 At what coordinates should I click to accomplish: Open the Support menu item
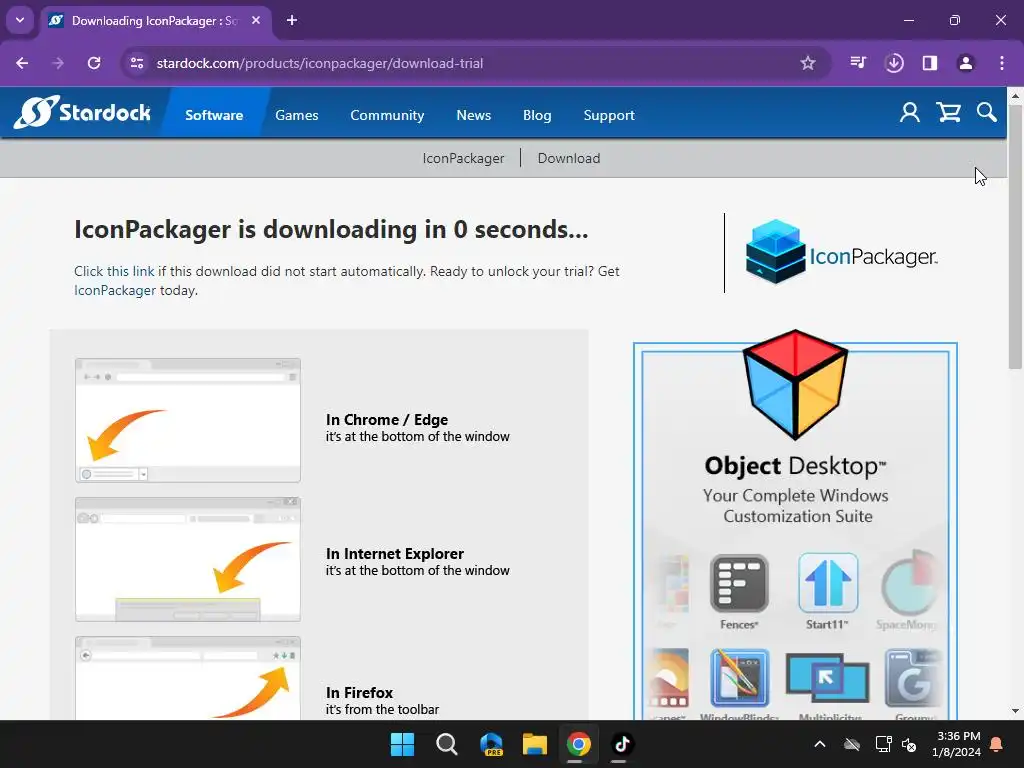(609, 115)
